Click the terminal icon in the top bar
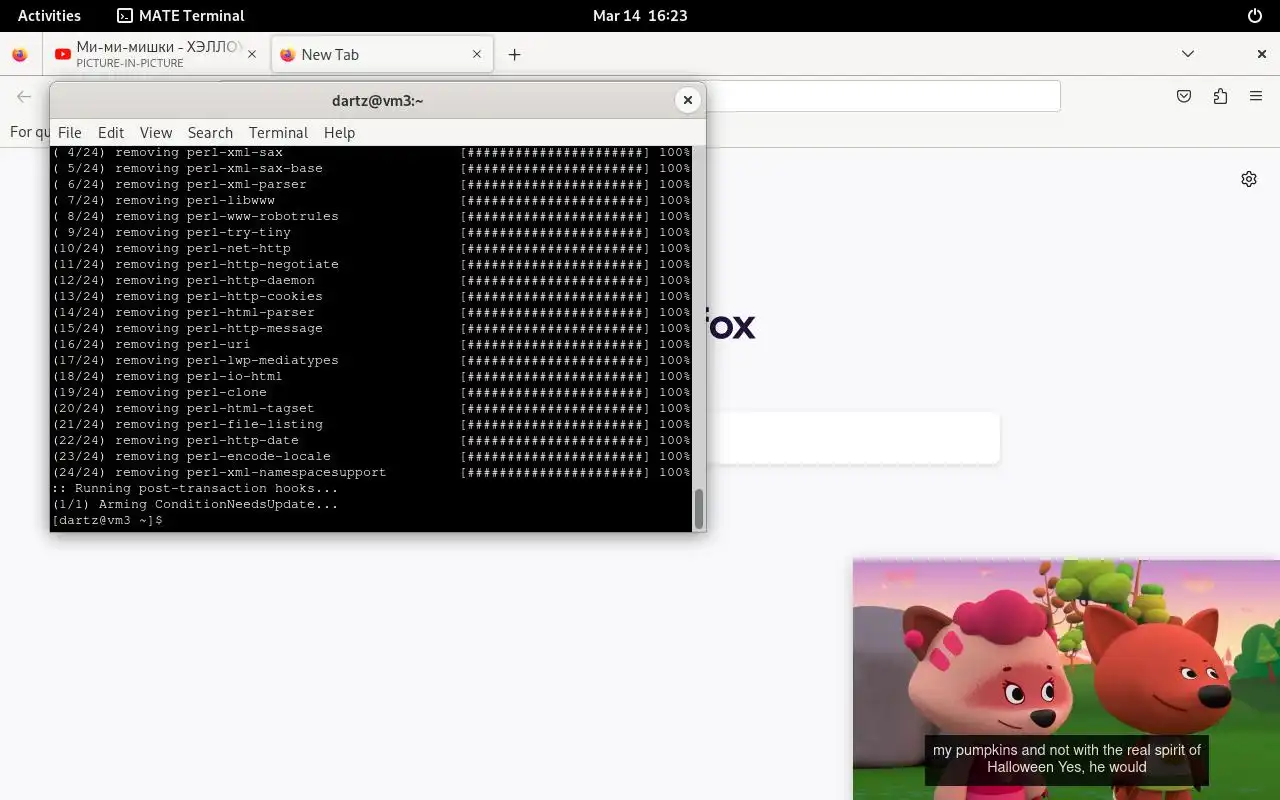 tap(125, 15)
